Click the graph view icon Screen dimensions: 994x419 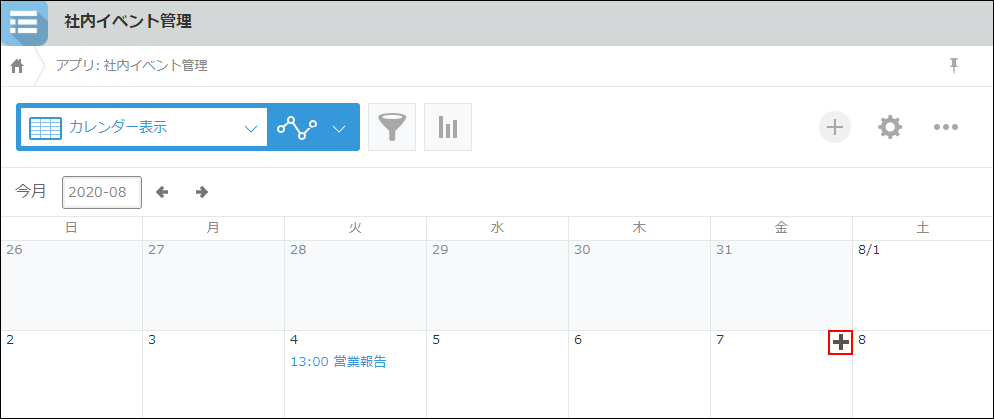coord(297,127)
